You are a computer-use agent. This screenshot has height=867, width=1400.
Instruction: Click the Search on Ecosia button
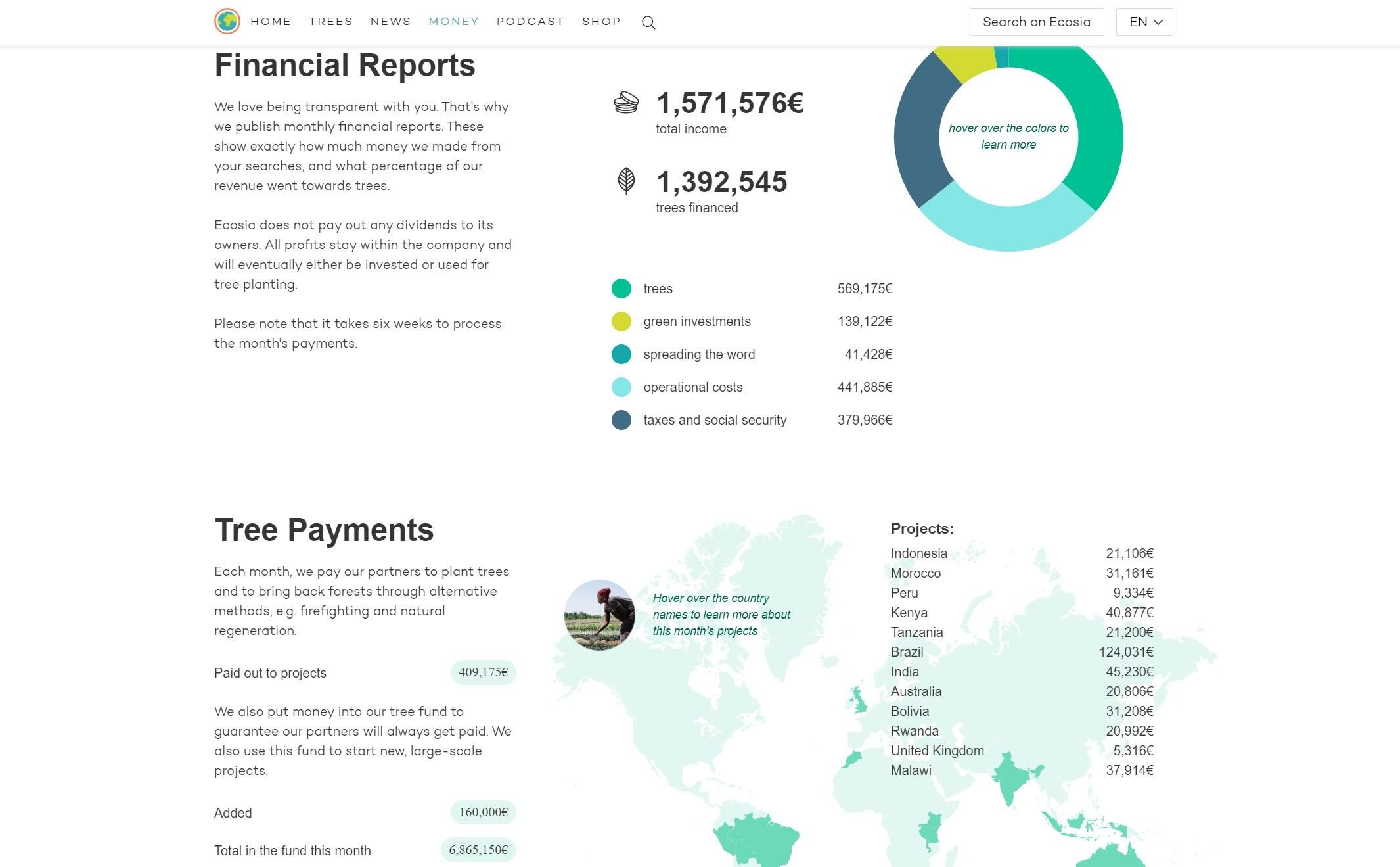tap(1036, 22)
